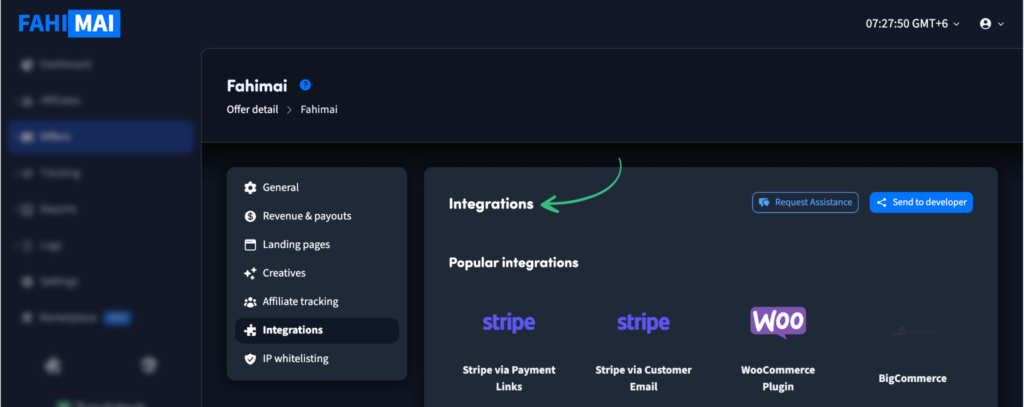Open the highlighted Offers sidebar item
Screen dimensions: 1024x407
tap(100, 136)
